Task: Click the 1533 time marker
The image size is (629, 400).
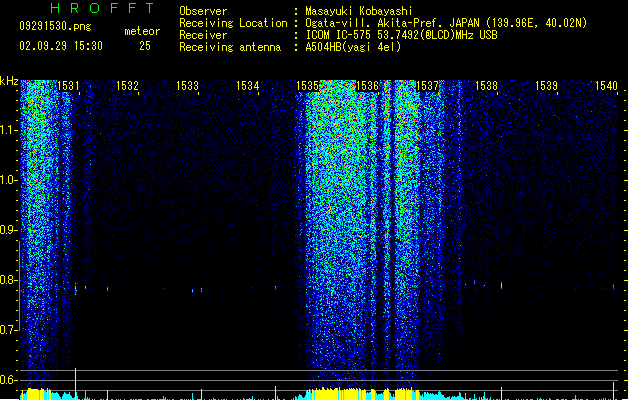Action: pyautogui.click(x=187, y=86)
